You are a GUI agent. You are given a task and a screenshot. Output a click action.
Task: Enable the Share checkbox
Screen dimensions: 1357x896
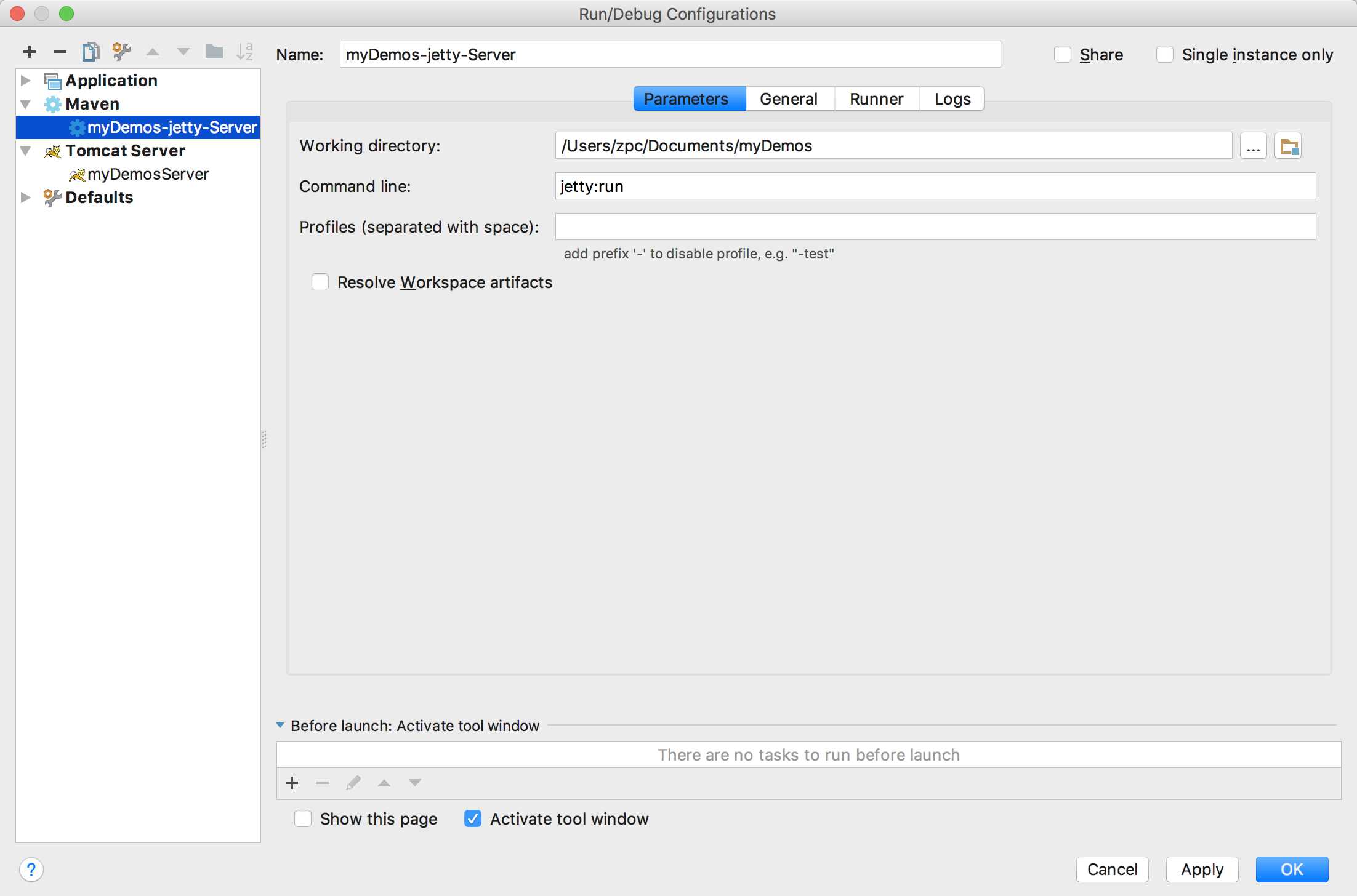coord(1063,55)
